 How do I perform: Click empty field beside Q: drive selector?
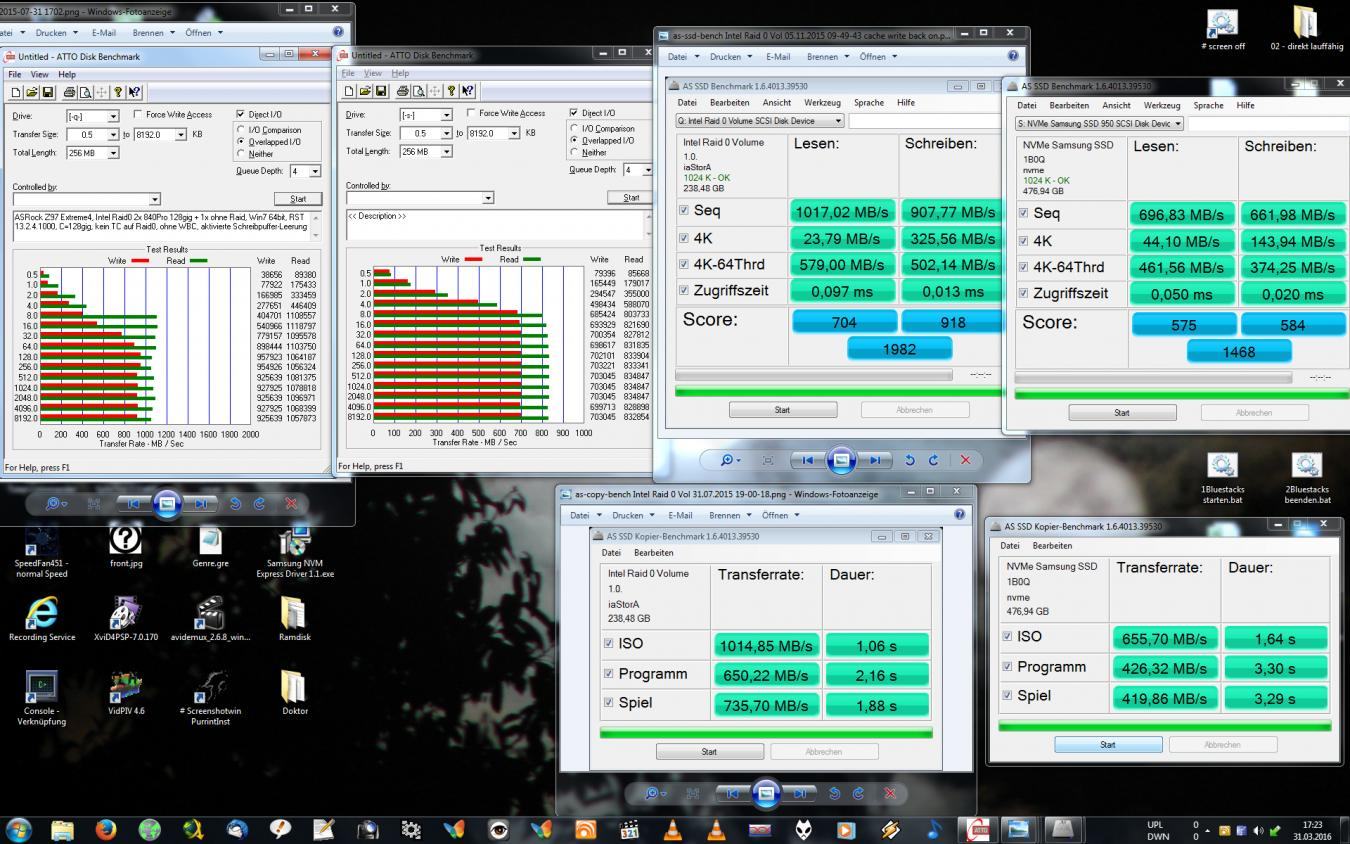923,121
